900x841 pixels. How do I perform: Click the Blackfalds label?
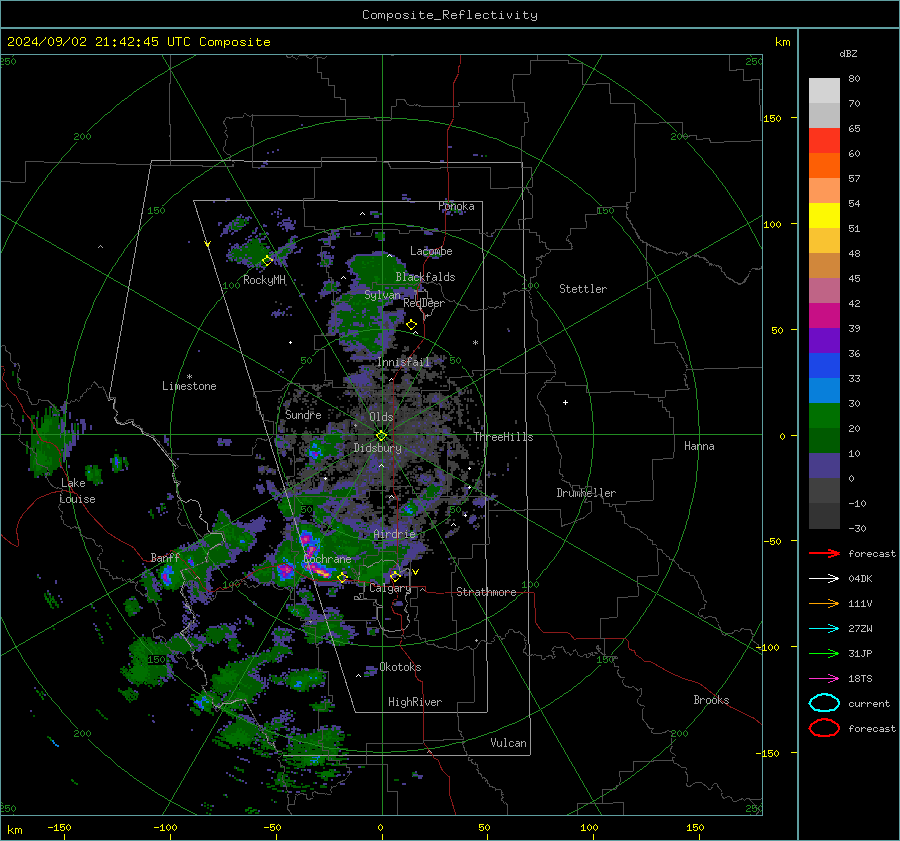425,277
